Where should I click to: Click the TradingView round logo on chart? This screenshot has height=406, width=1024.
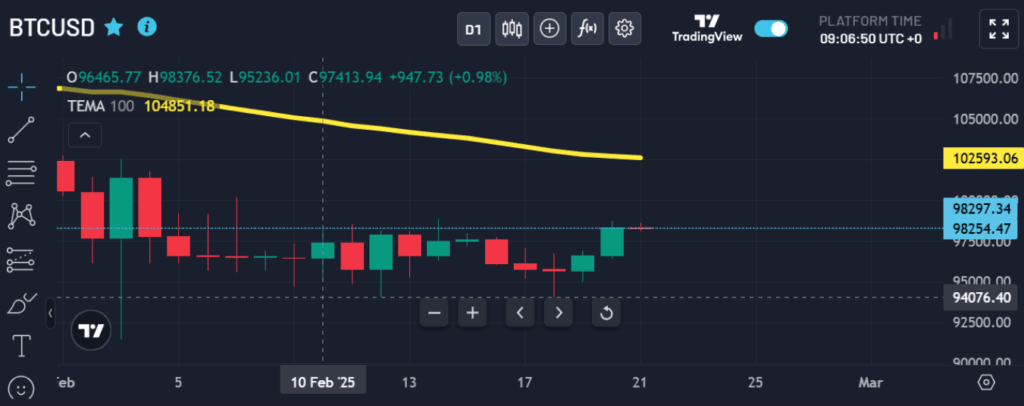pos(91,331)
